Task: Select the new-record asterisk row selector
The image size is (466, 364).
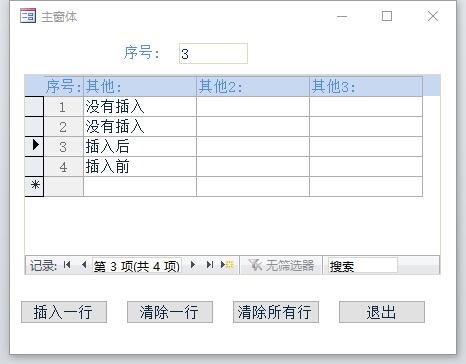Action: click(34, 186)
